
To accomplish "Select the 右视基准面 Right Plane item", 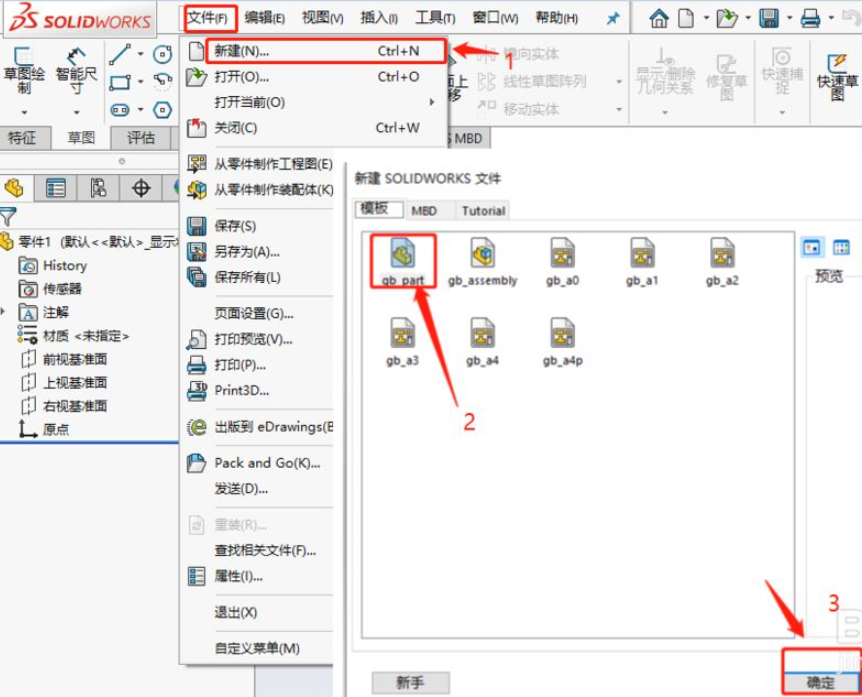I will click(64, 406).
